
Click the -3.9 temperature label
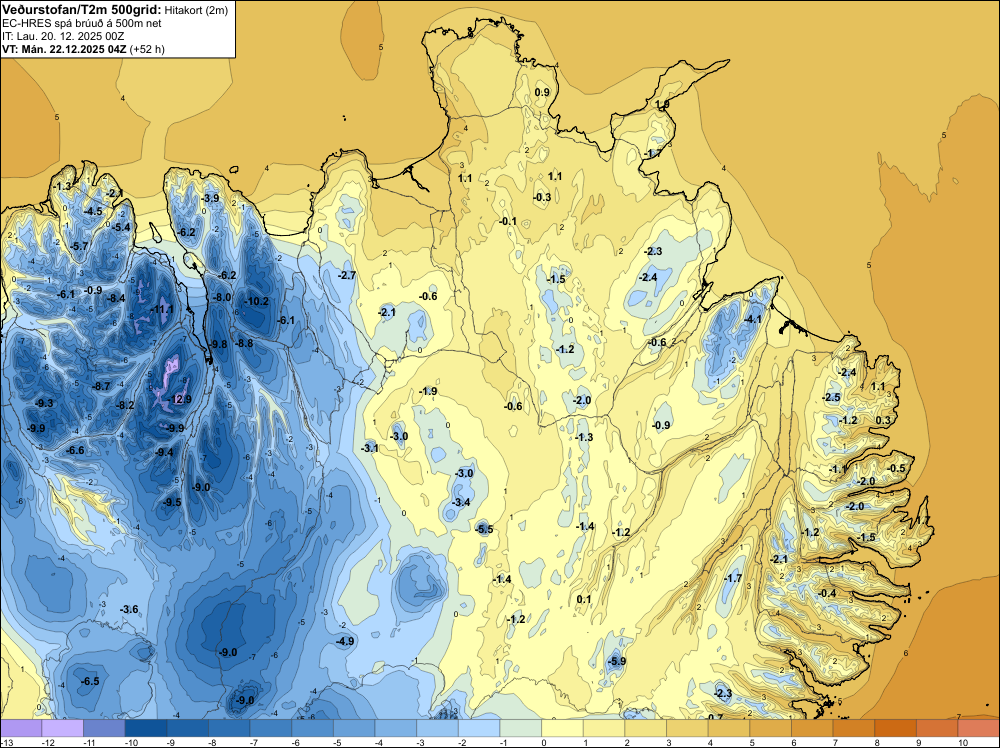(210, 198)
